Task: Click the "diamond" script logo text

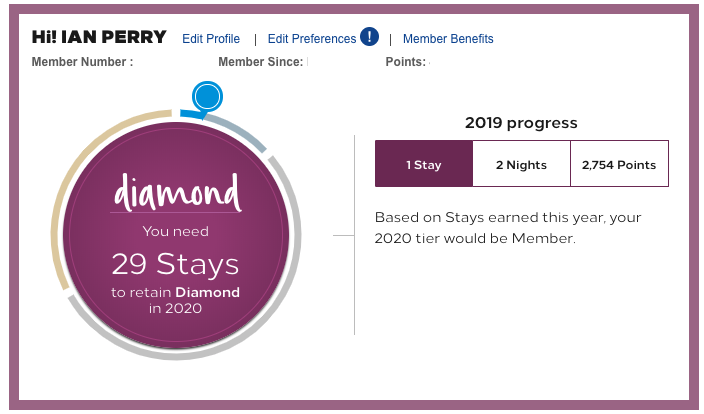Action: pyautogui.click(x=176, y=192)
